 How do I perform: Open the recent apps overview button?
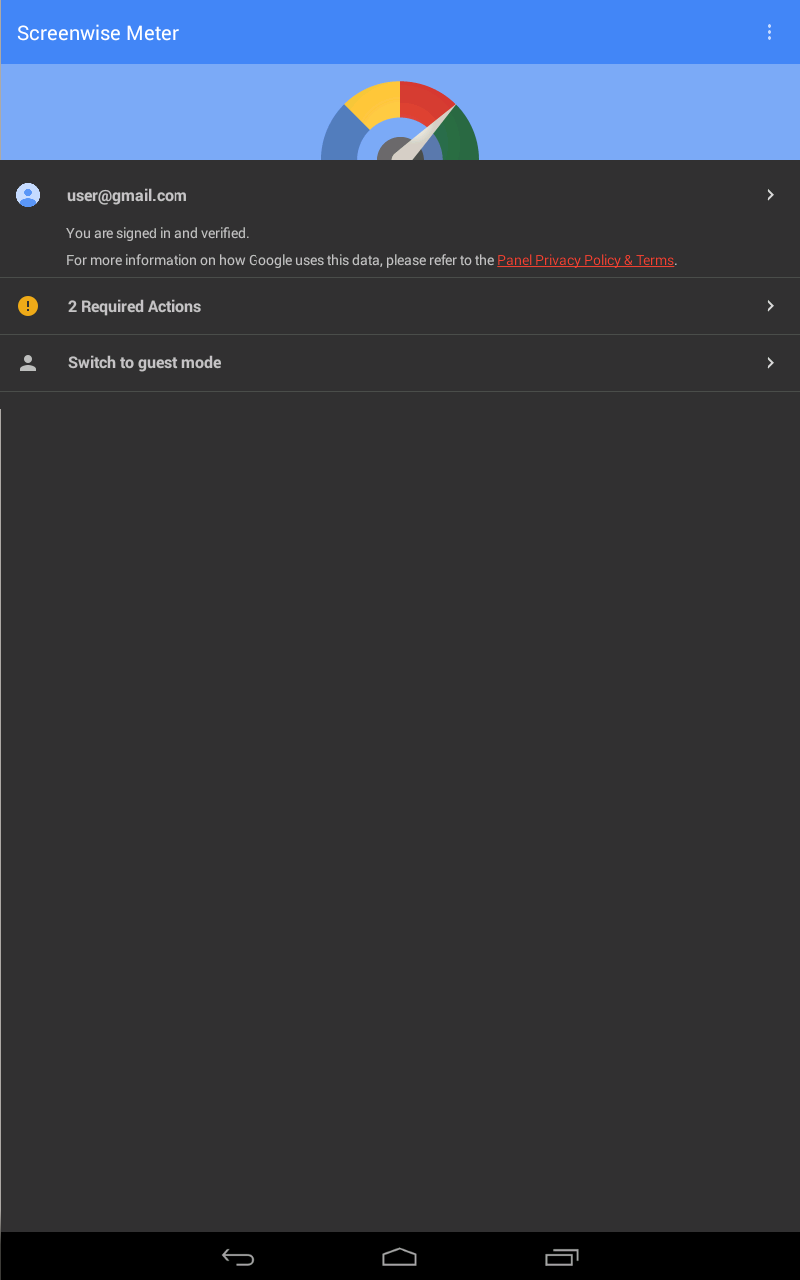(561, 1257)
